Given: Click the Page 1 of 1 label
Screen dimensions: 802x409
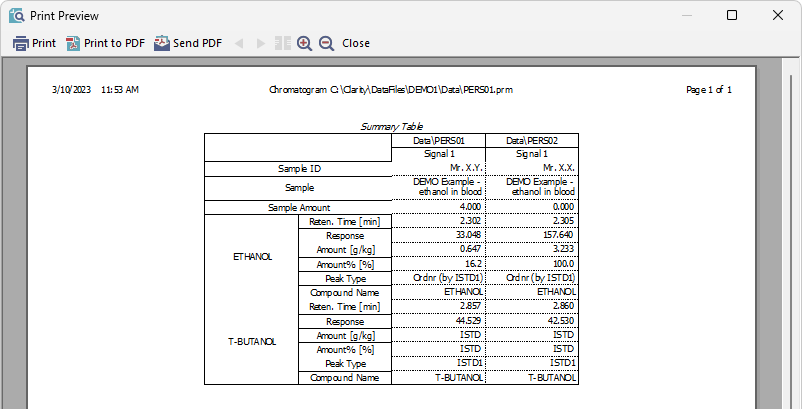Looking at the screenshot, I should point(708,90).
